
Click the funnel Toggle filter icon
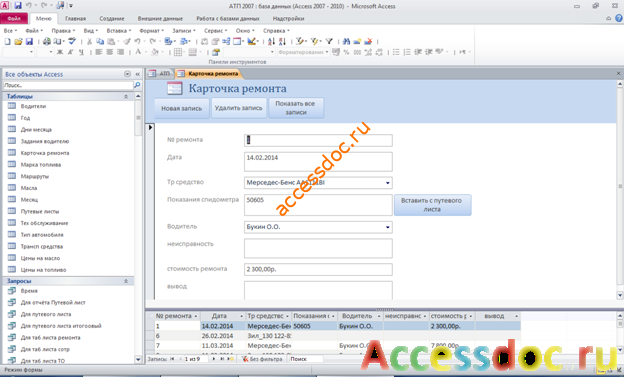click(x=329, y=41)
